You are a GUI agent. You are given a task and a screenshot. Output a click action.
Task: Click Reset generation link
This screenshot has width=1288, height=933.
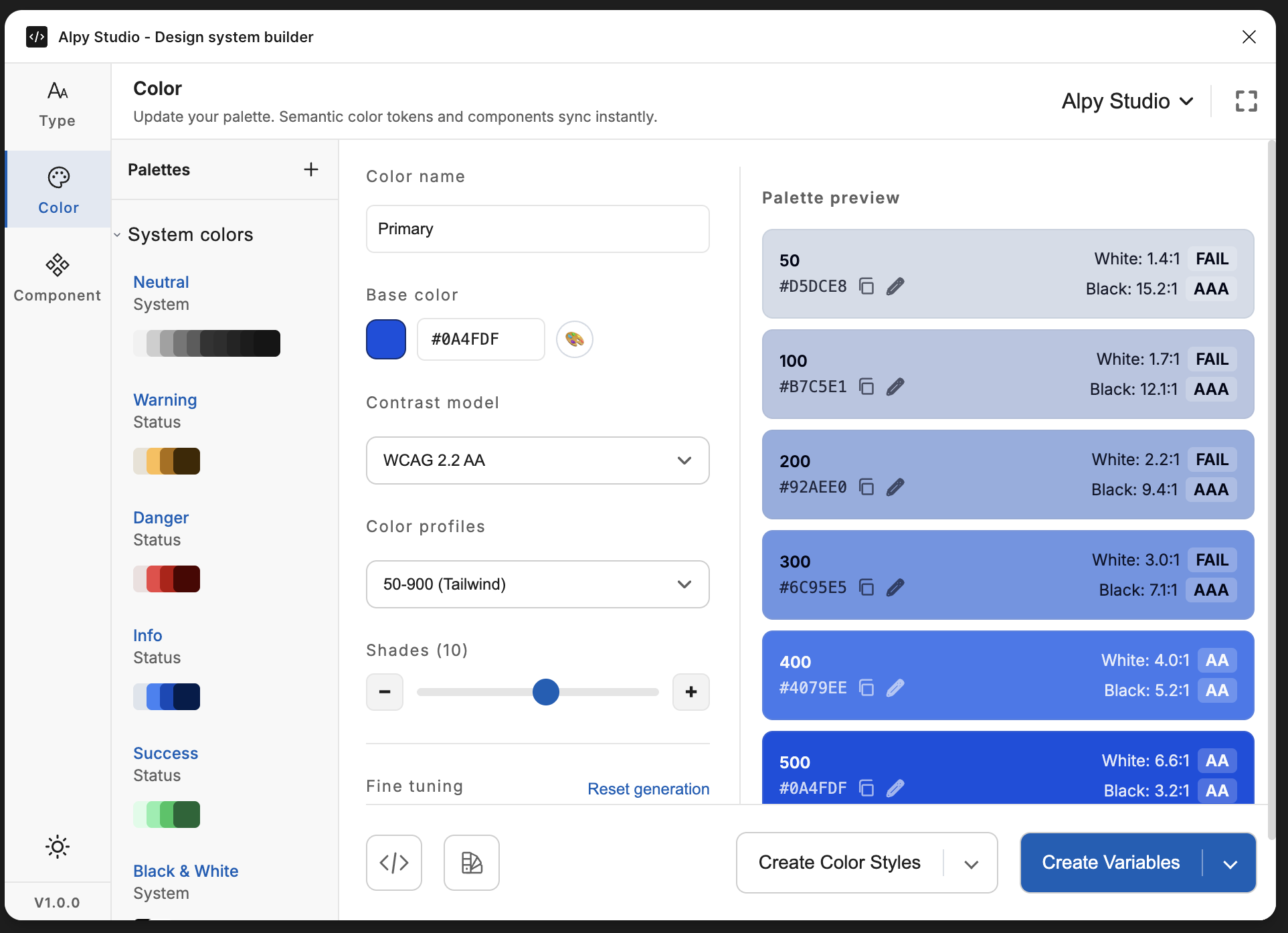(648, 788)
